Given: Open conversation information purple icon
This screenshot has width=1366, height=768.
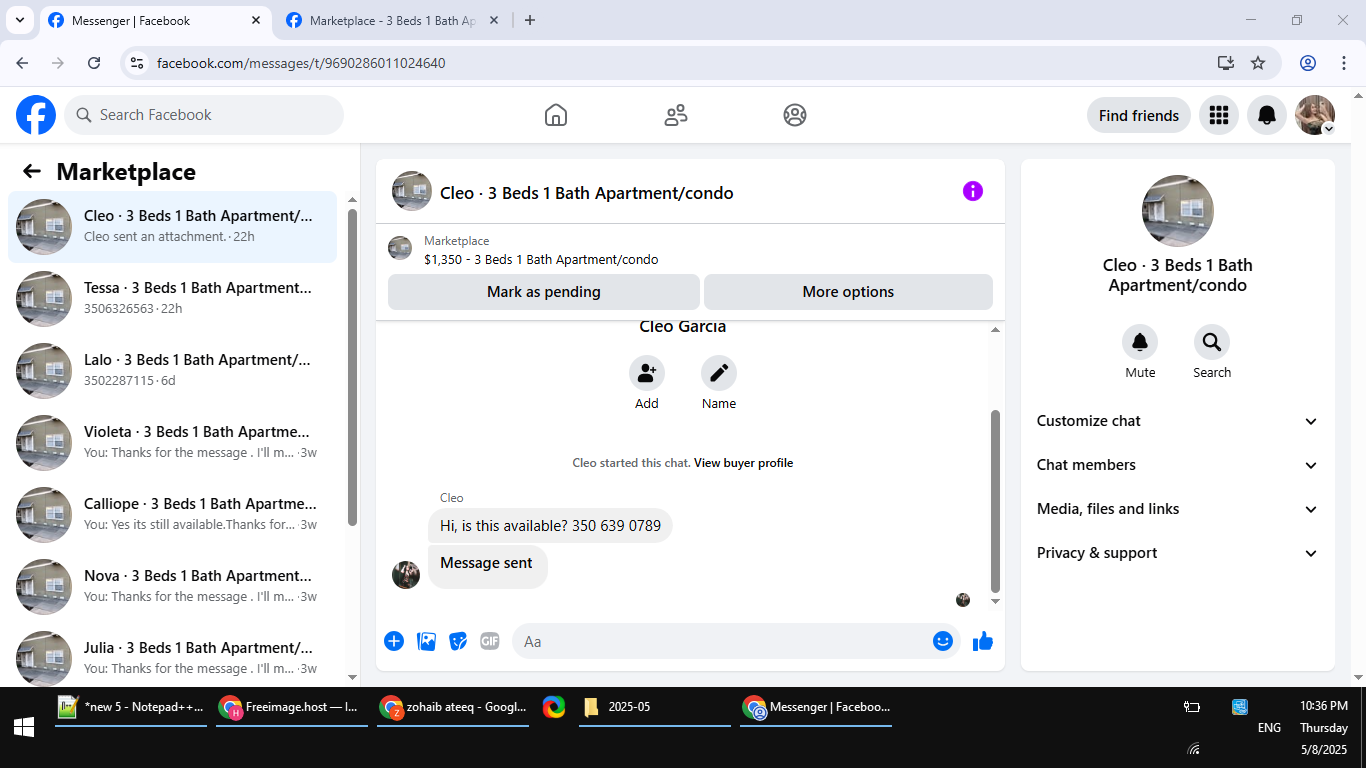Looking at the screenshot, I should (973, 191).
